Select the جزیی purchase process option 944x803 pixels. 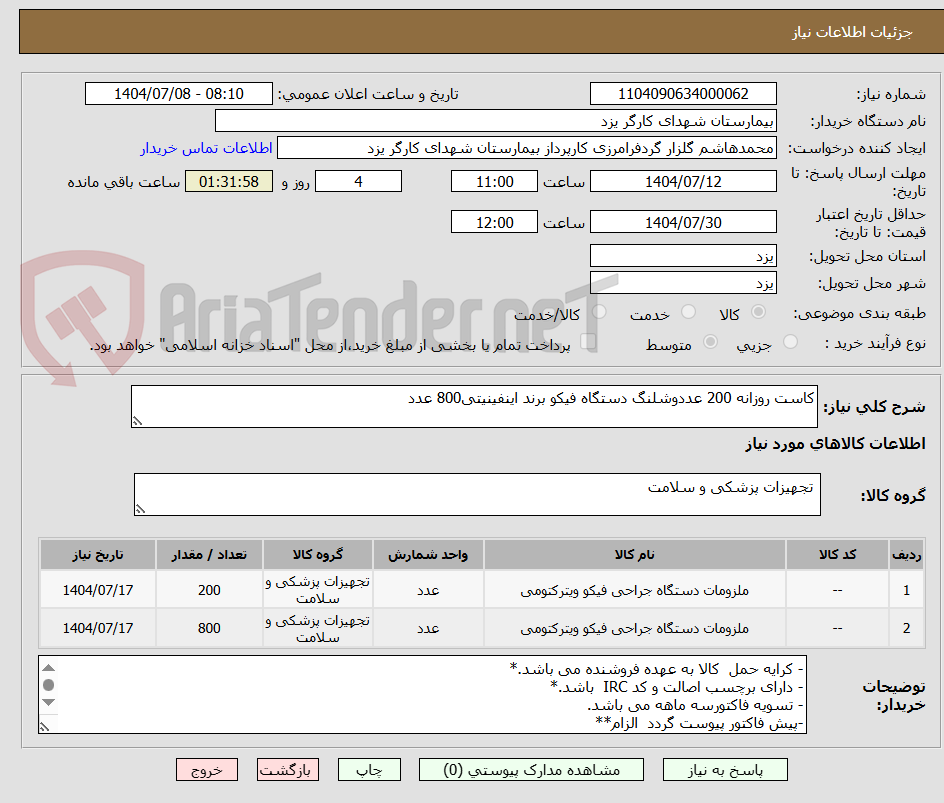tap(789, 340)
